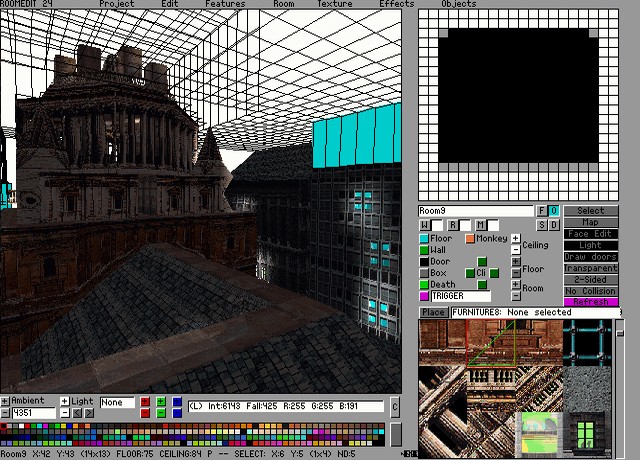Pick the red light color swatch

pyautogui.click(x=145, y=402)
